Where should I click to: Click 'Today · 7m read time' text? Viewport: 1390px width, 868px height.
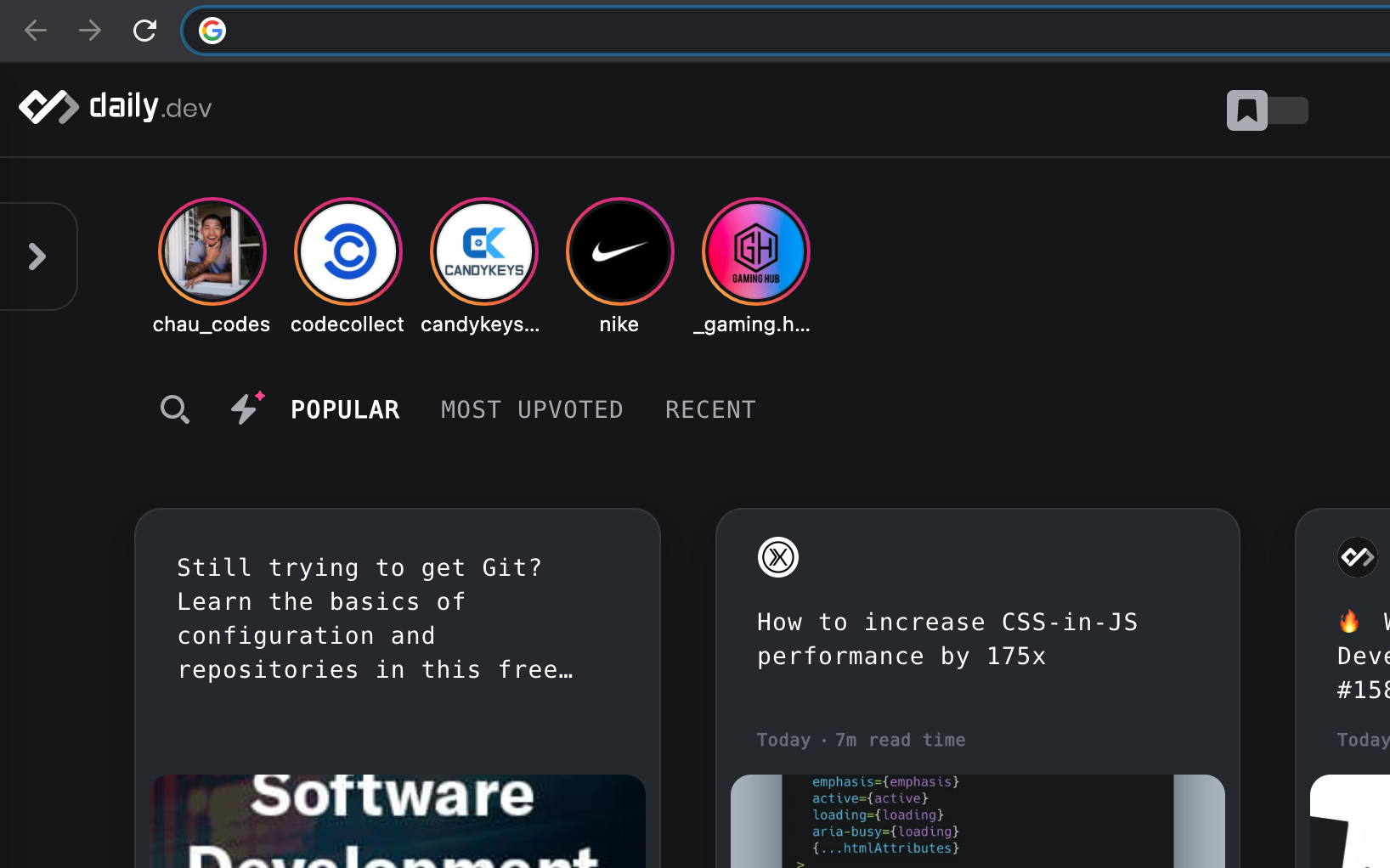(x=861, y=740)
